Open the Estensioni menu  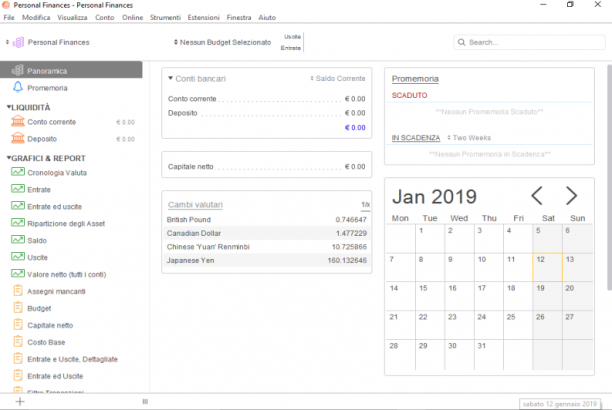click(203, 18)
